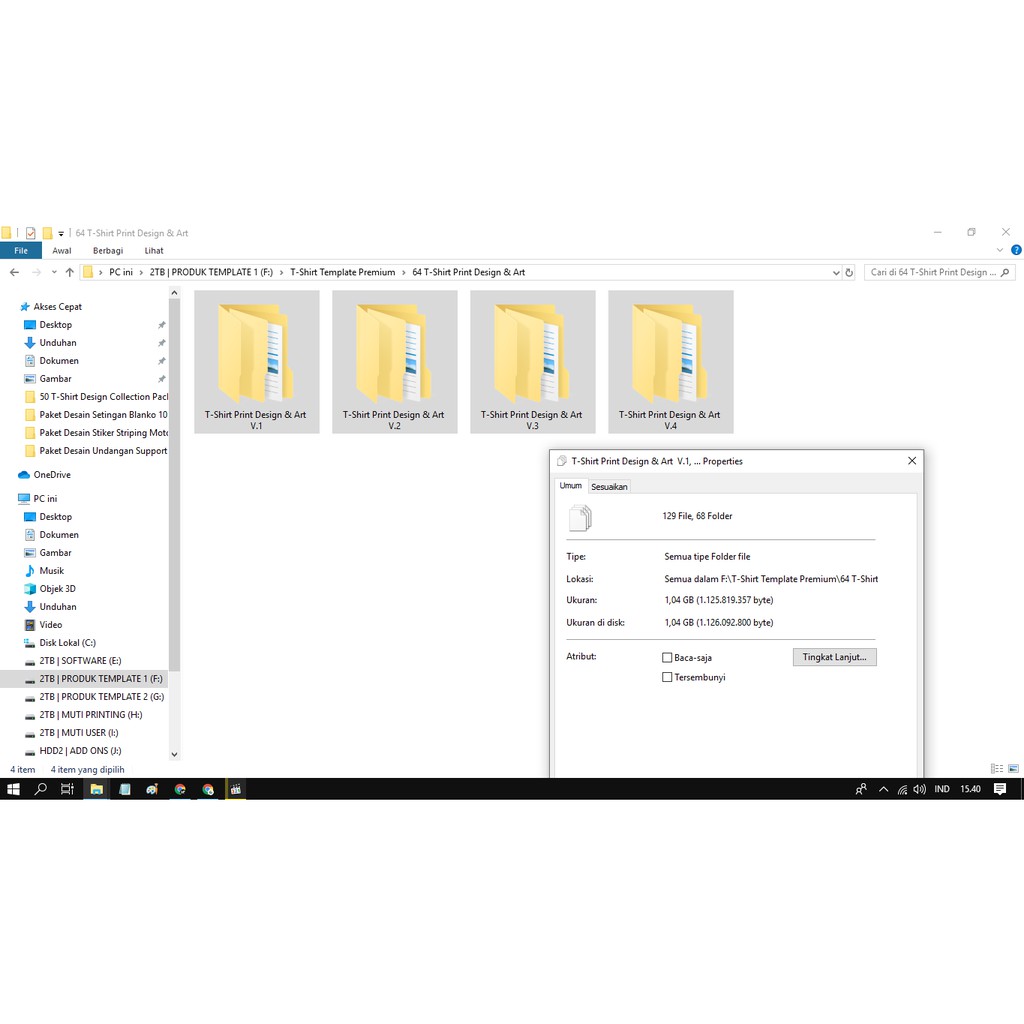Switch to large thumbnails view in status bar
This screenshot has height=1024, width=1024.
click(1013, 769)
